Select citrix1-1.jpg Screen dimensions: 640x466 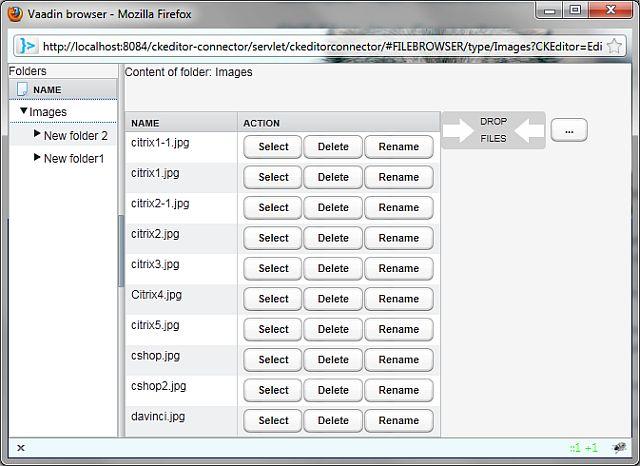pyautogui.click(x=273, y=147)
